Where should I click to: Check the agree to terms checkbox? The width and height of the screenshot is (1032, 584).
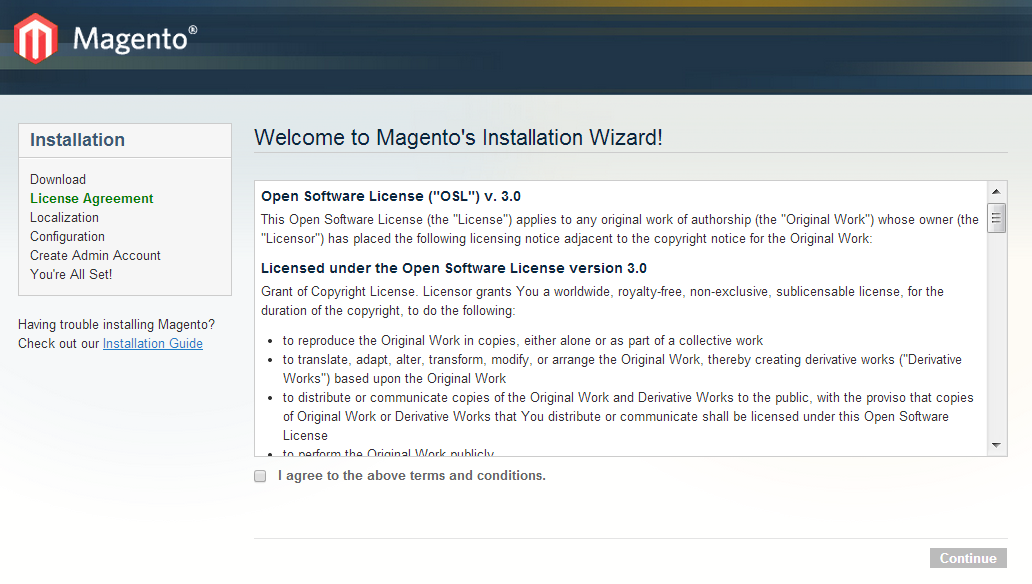click(261, 476)
